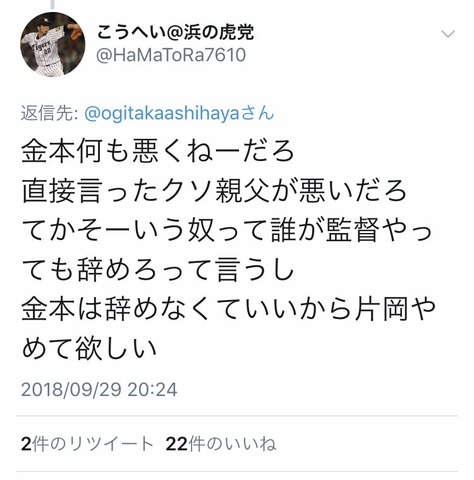474x480 pixels.
Task: Select the line ても辞めろって言うし
Action: click(x=158, y=270)
